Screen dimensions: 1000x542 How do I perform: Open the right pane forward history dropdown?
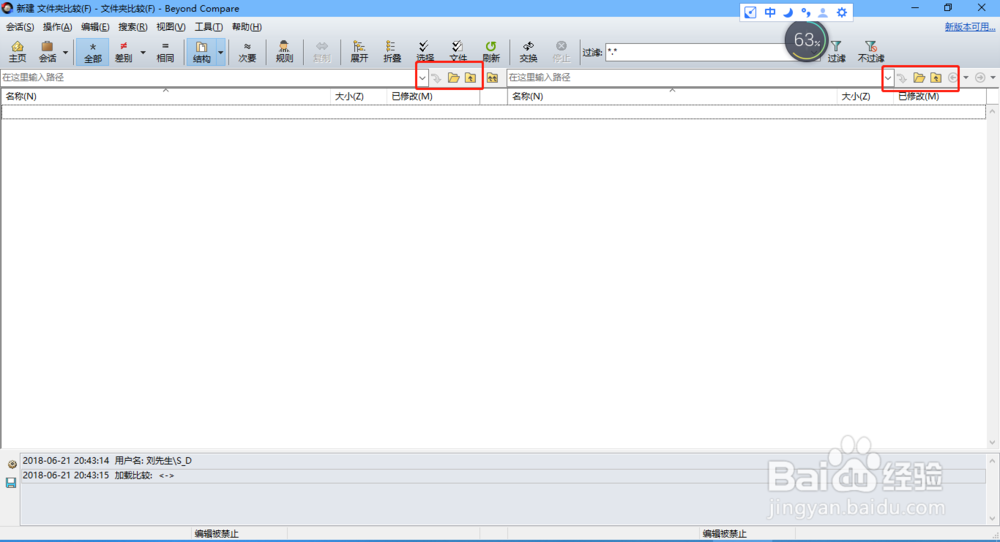pyautogui.click(x=993, y=78)
